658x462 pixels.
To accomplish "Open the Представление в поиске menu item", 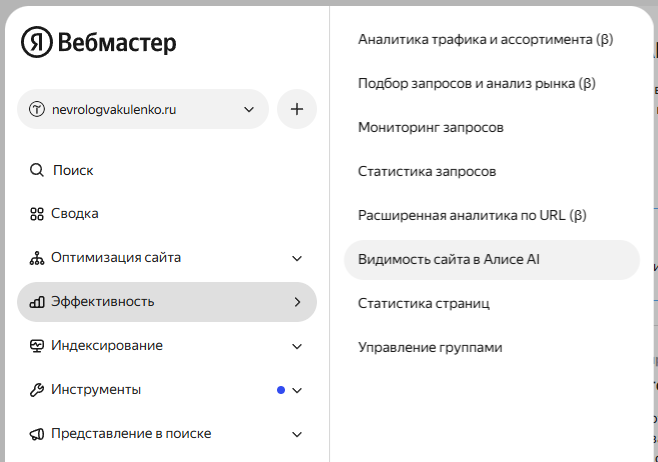I will (167, 434).
